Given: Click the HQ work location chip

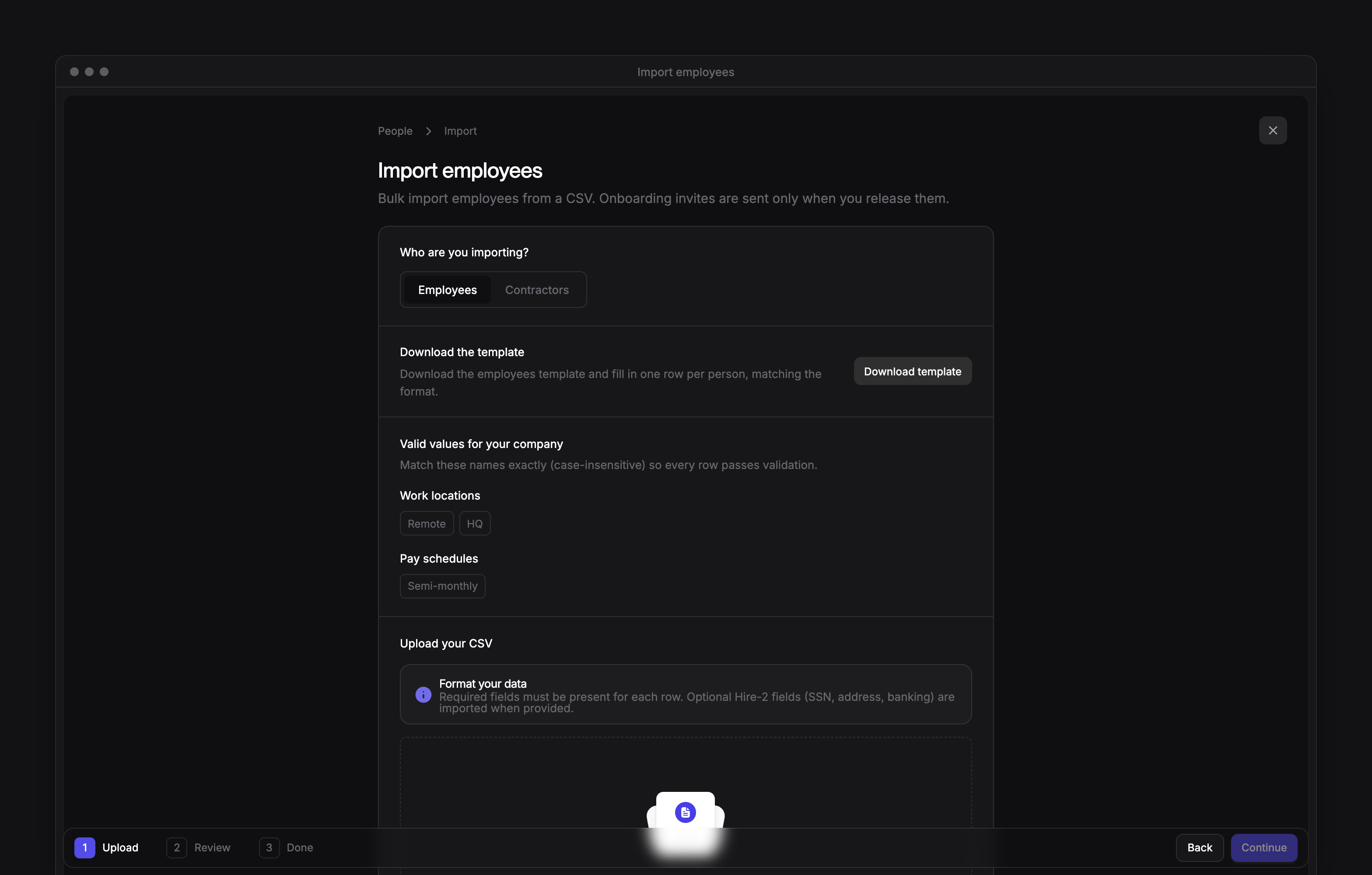Looking at the screenshot, I should 475,523.
